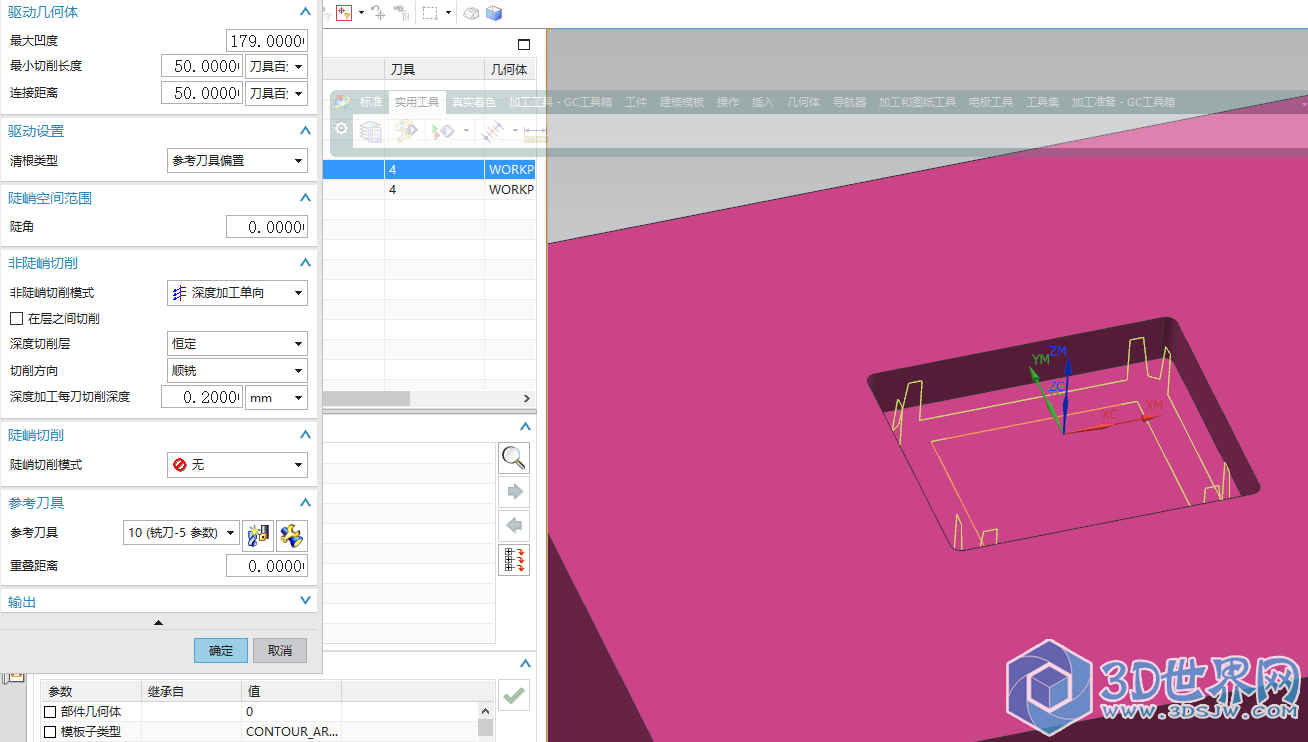Collapse the 陡峭空间范围 section
1308x742 pixels.
coord(305,198)
